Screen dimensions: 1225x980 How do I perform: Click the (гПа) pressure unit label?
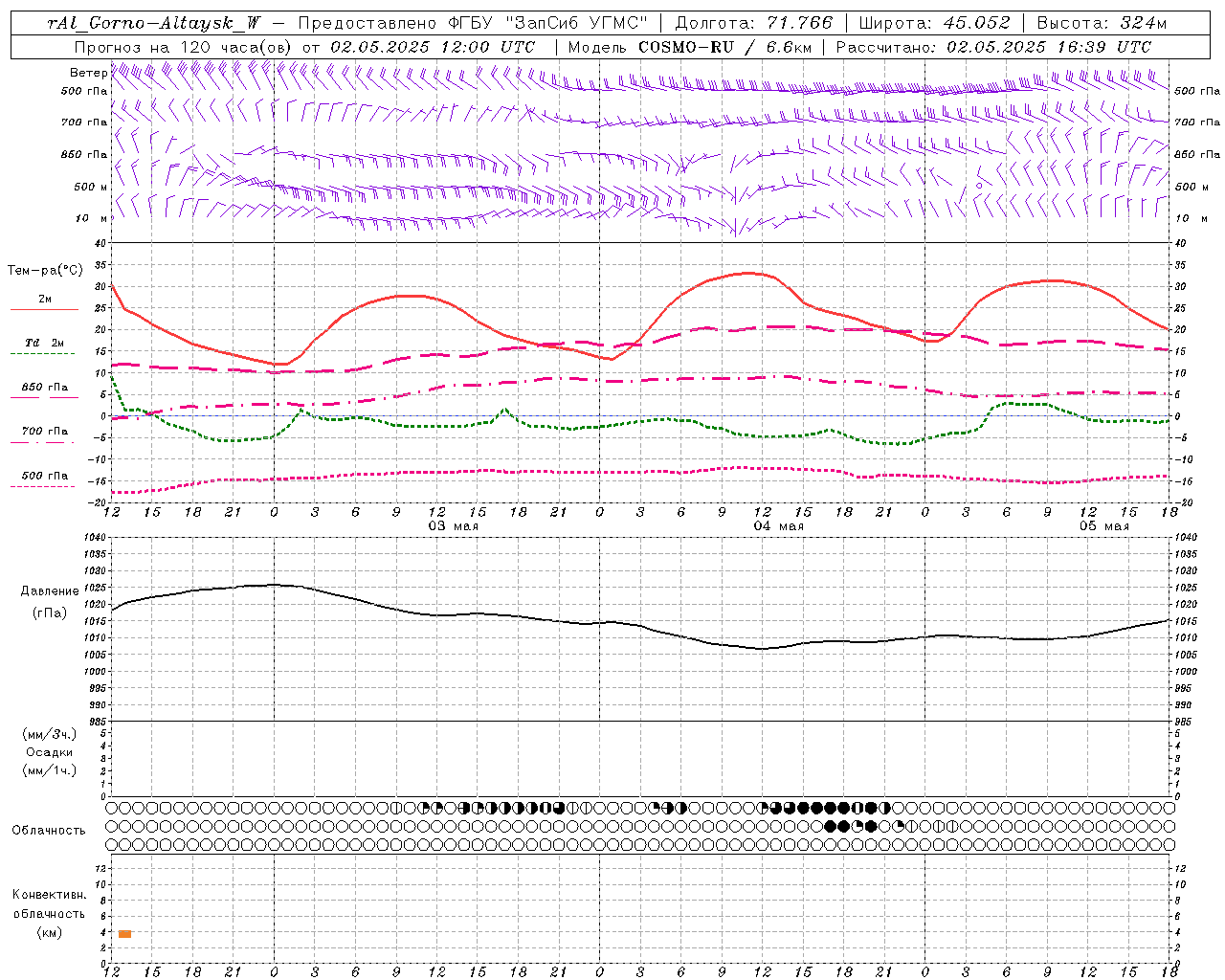click(x=50, y=613)
